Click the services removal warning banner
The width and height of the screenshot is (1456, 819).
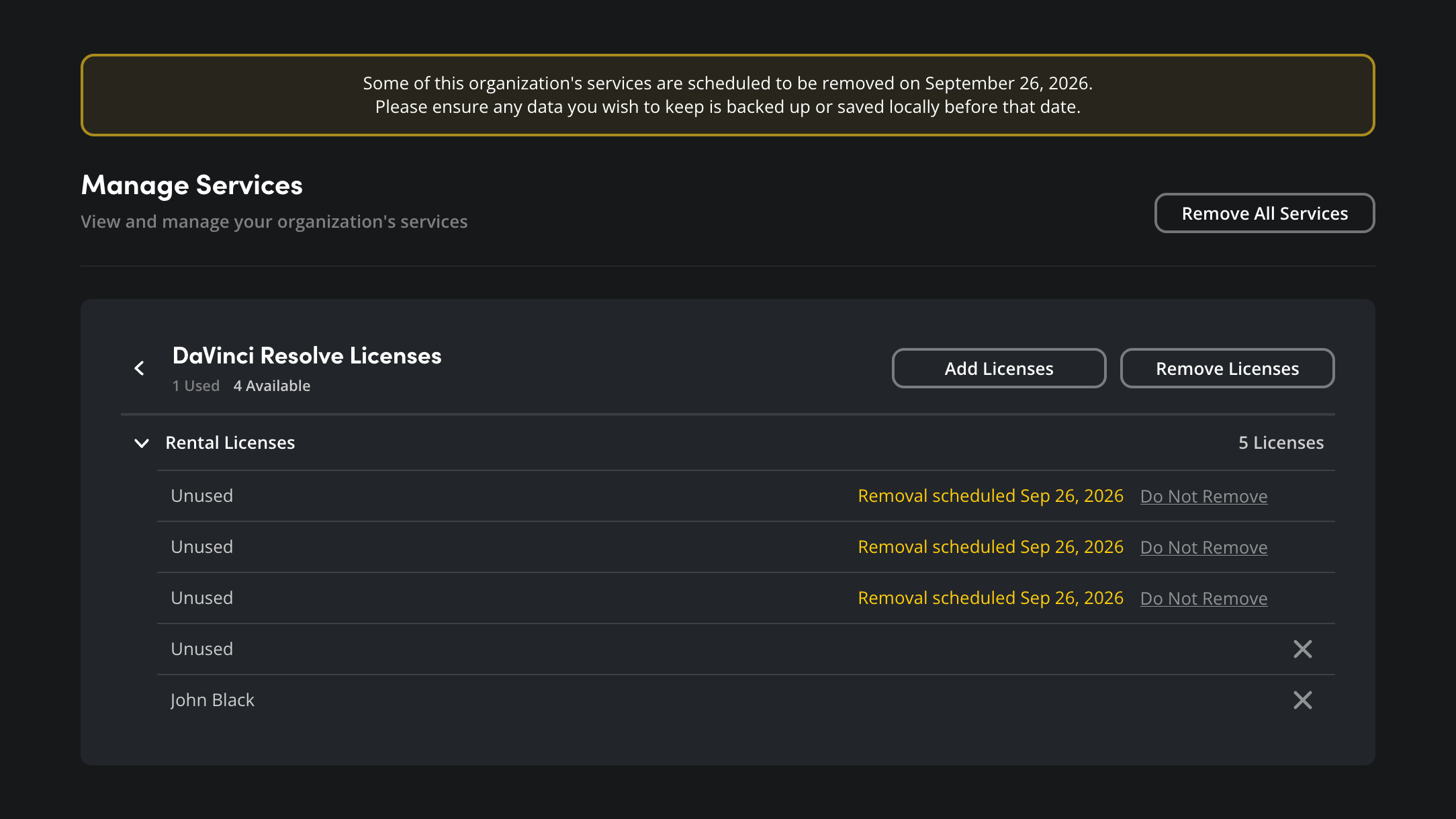click(728, 95)
